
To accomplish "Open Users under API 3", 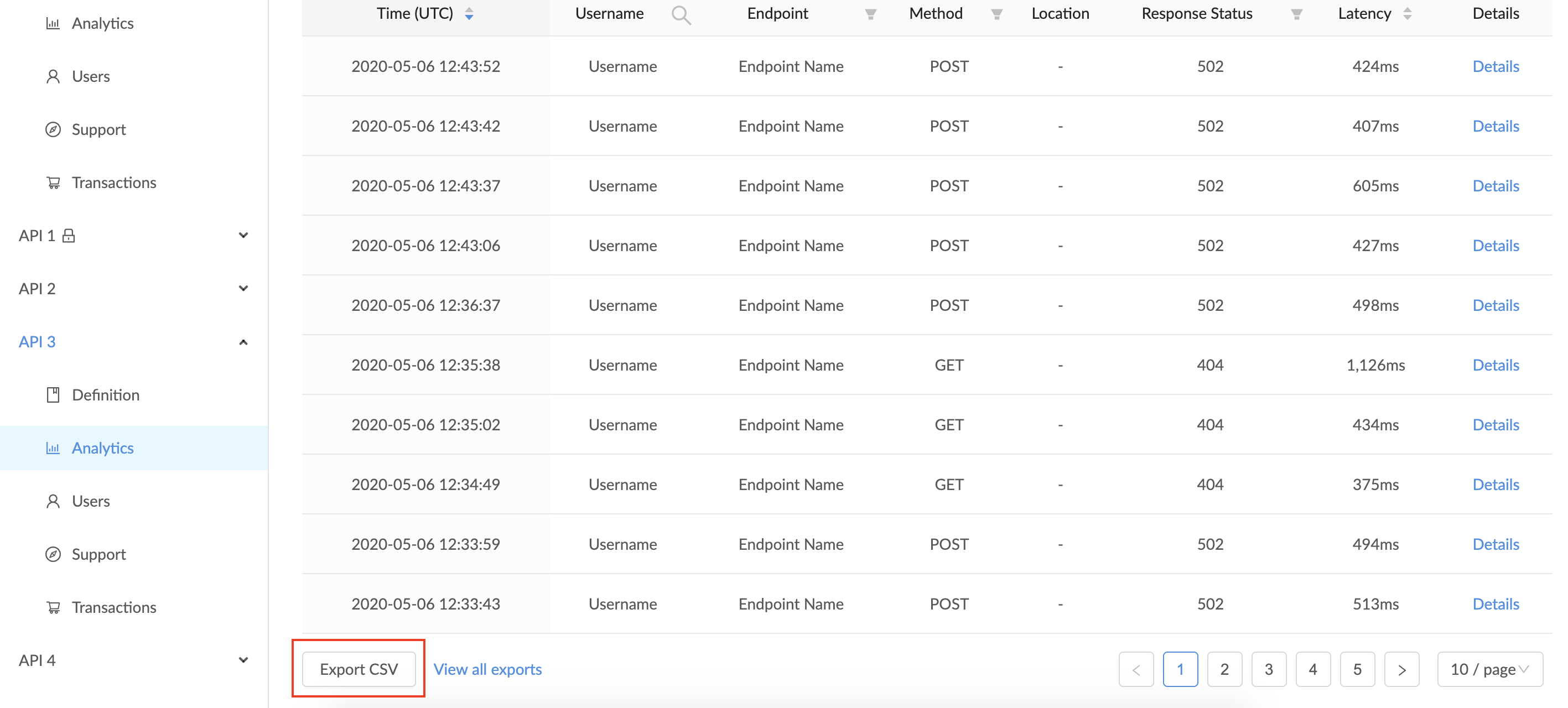I will point(91,501).
